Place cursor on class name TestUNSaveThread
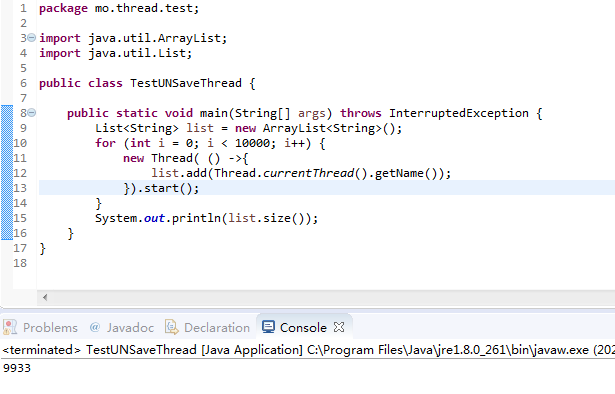 [186, 83]
